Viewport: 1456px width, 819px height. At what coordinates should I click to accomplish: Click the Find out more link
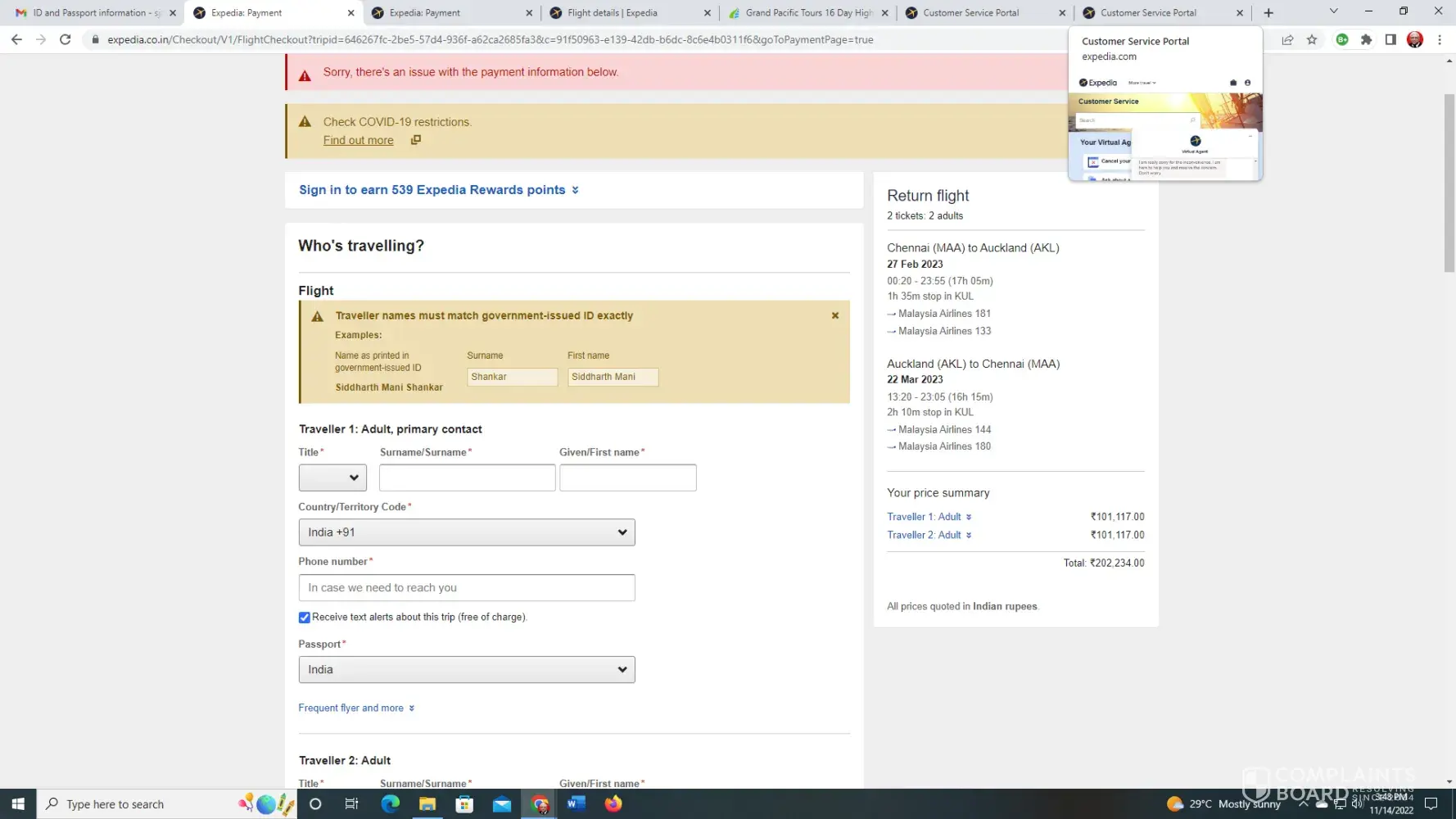358,140
